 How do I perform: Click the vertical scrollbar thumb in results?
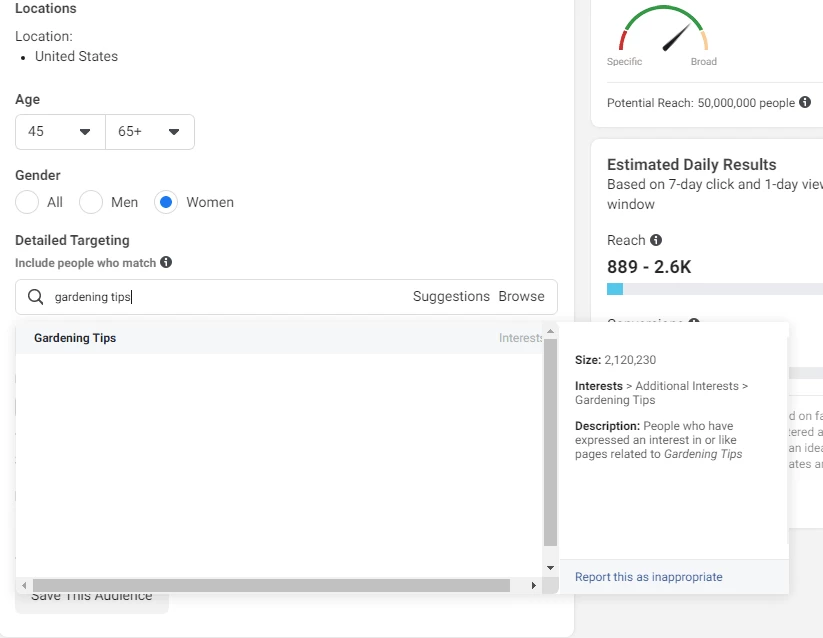(x=550, y=440)
